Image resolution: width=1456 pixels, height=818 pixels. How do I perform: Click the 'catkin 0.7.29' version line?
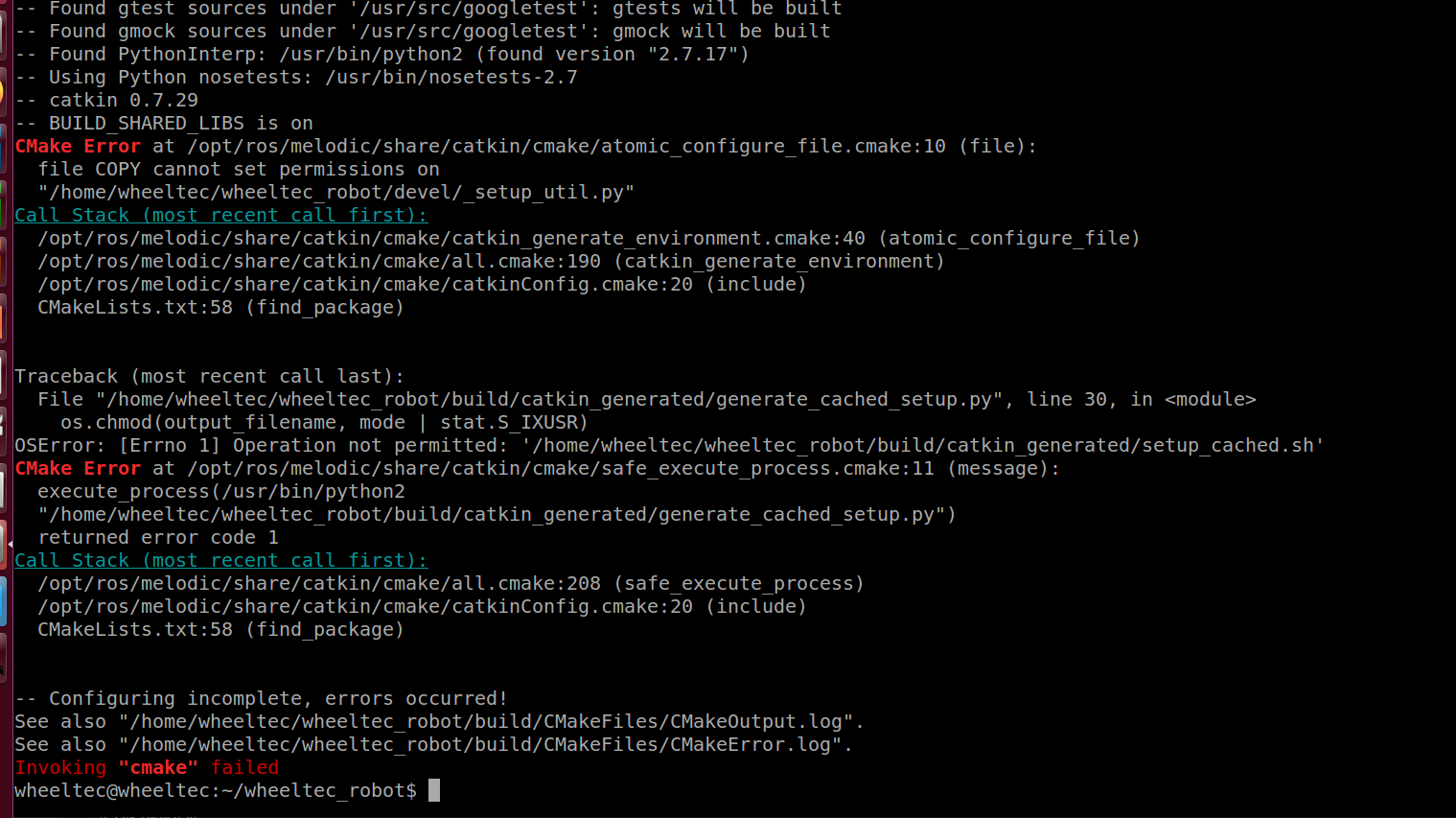106,100
